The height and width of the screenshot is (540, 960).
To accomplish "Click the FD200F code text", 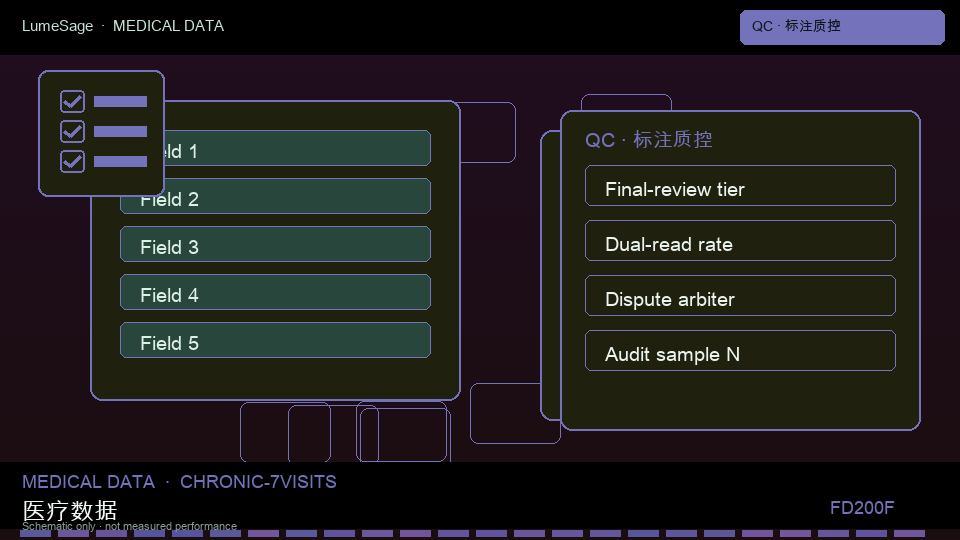I will point(862,508).
